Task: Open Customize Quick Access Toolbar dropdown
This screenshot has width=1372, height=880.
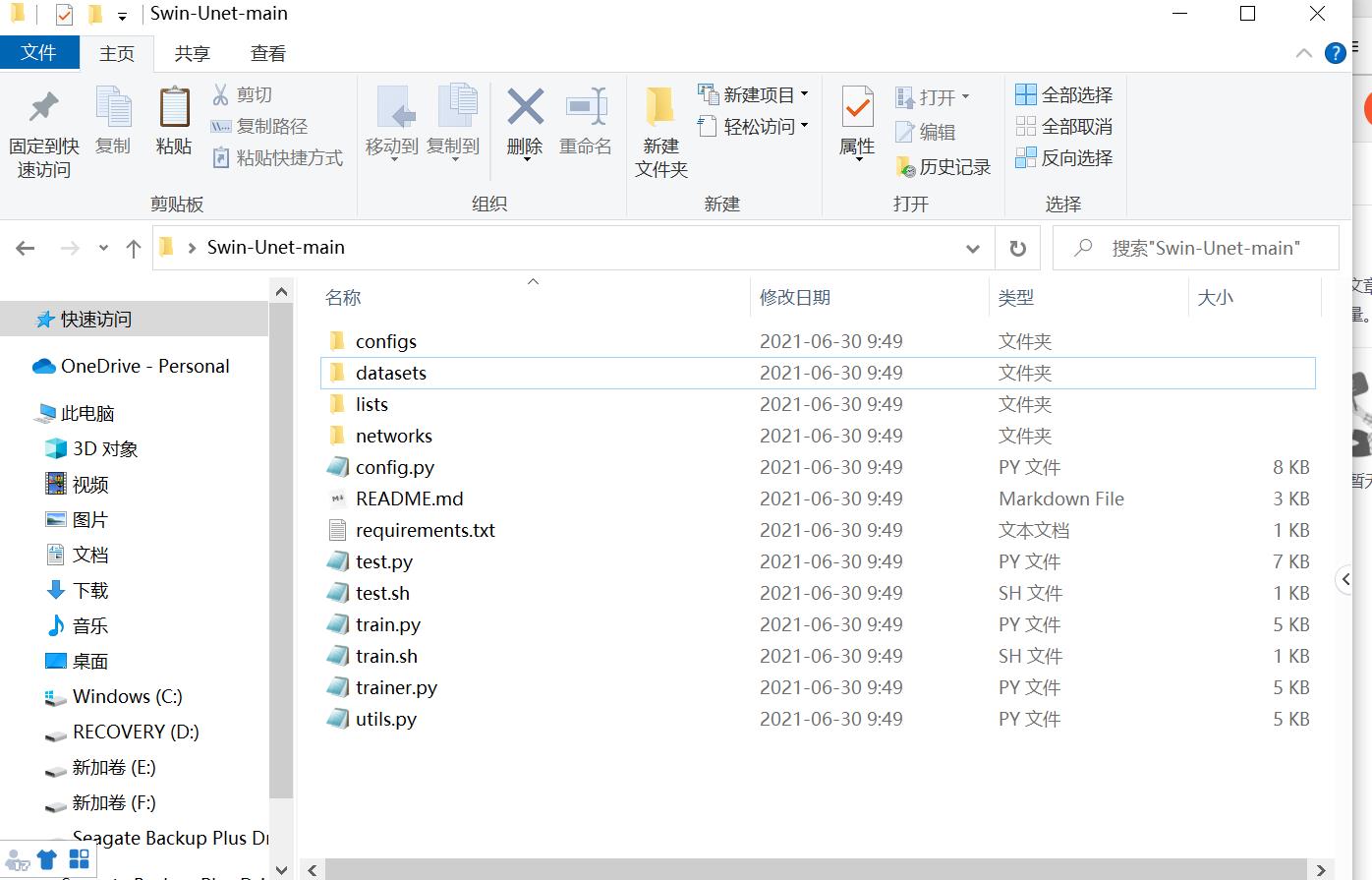Action: [122, 15]
